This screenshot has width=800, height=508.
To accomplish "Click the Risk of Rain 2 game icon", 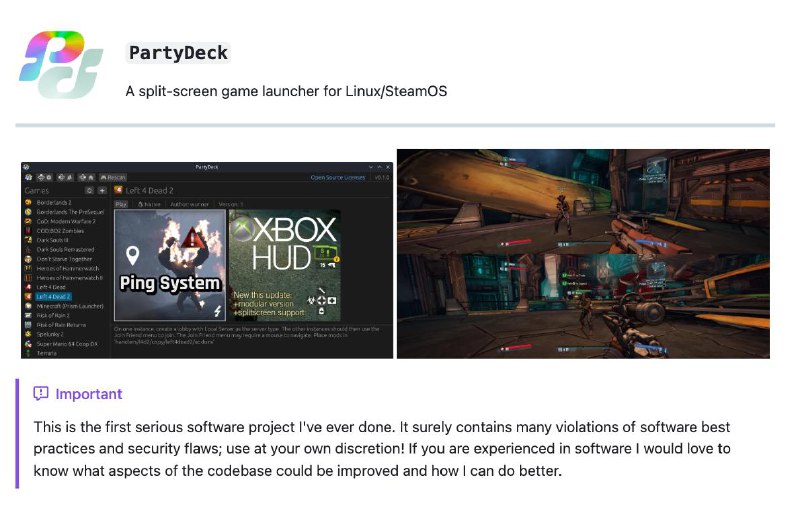I will click(28, 315).
